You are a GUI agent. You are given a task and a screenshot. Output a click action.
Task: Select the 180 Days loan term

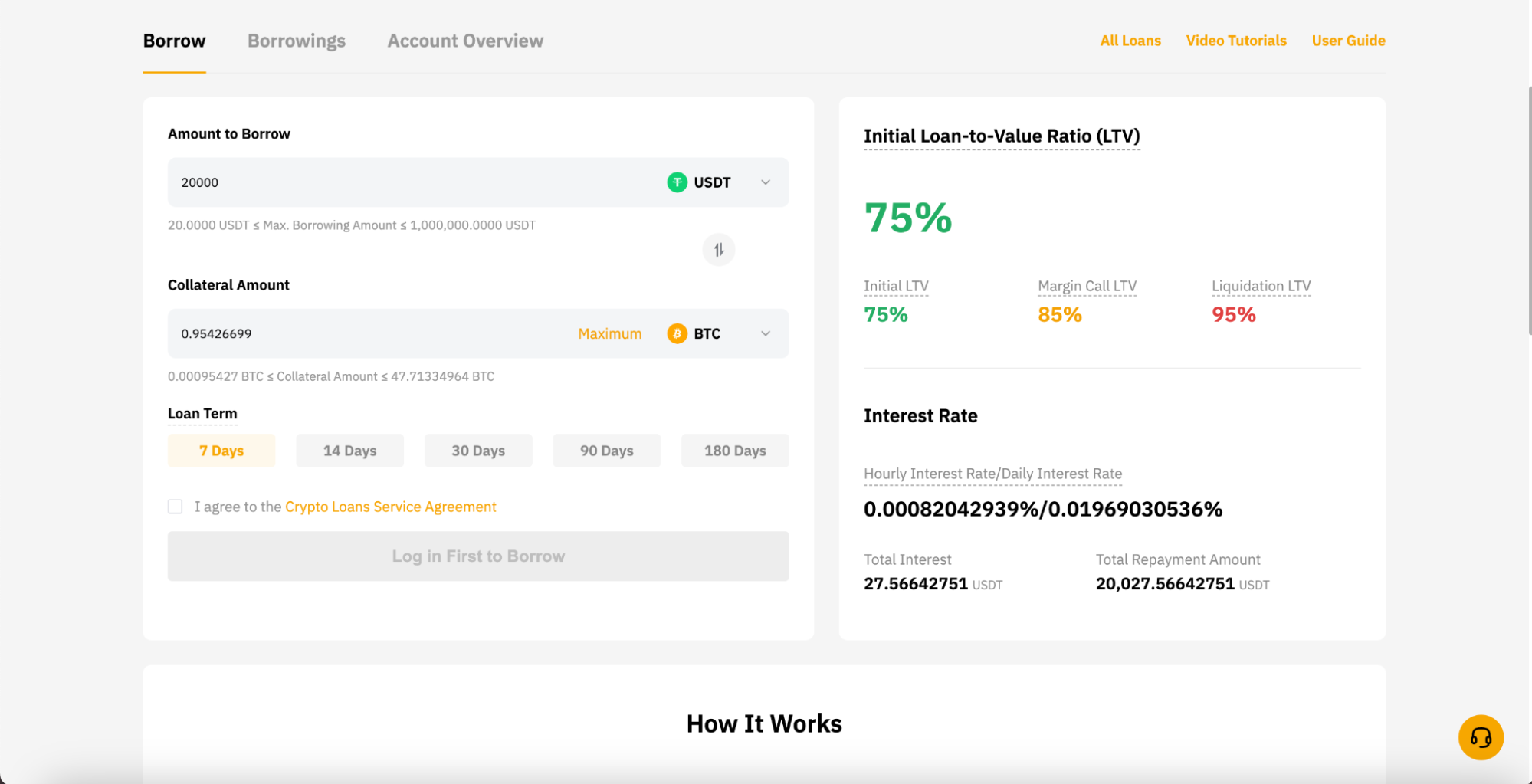click(x=734, y=451)
